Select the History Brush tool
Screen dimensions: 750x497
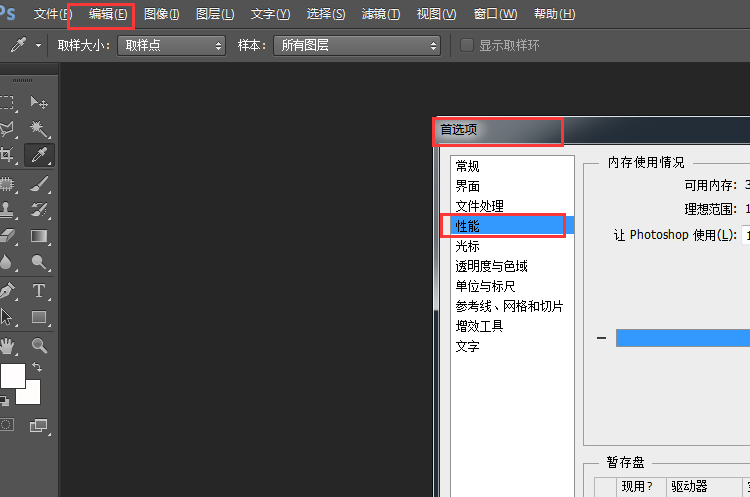point(39,210)
